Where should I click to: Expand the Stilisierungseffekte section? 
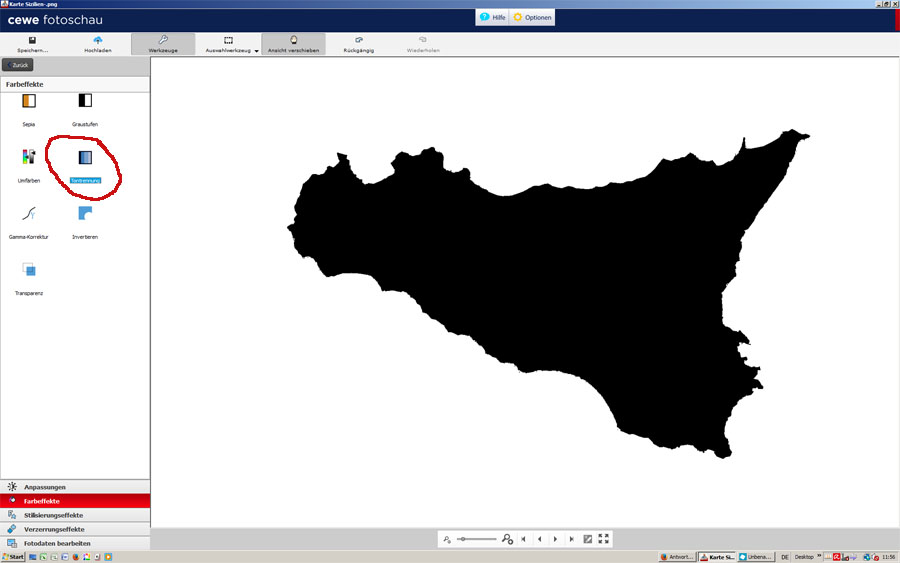75,515
